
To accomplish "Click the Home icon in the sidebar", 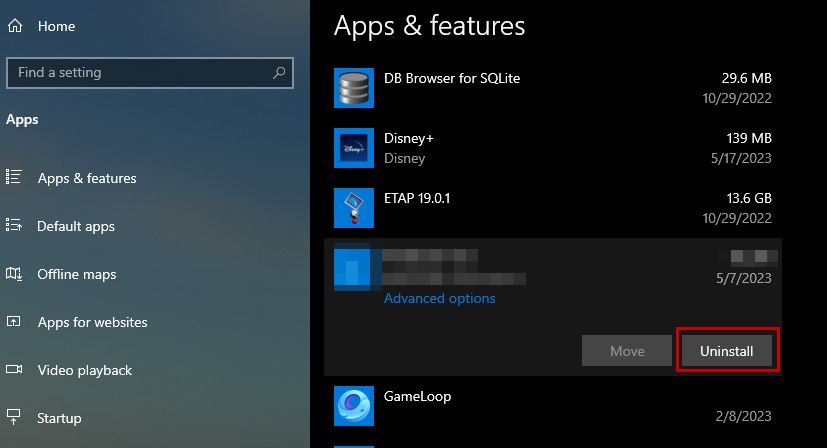I will click(x=15, y=27).
